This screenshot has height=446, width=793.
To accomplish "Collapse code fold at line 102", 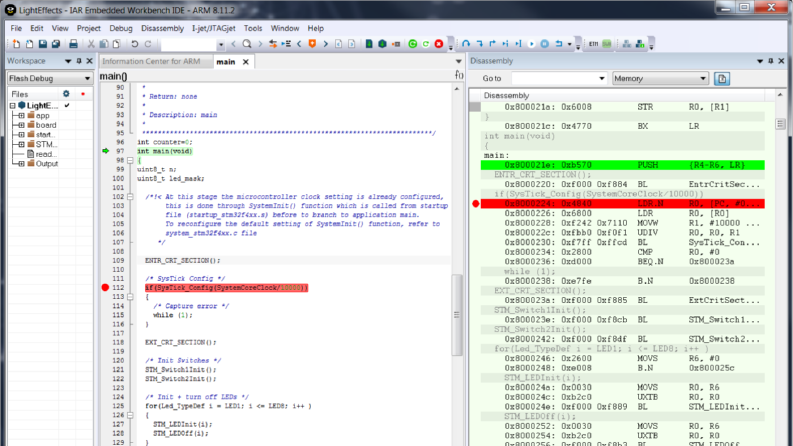I will (x=130, y=197).
